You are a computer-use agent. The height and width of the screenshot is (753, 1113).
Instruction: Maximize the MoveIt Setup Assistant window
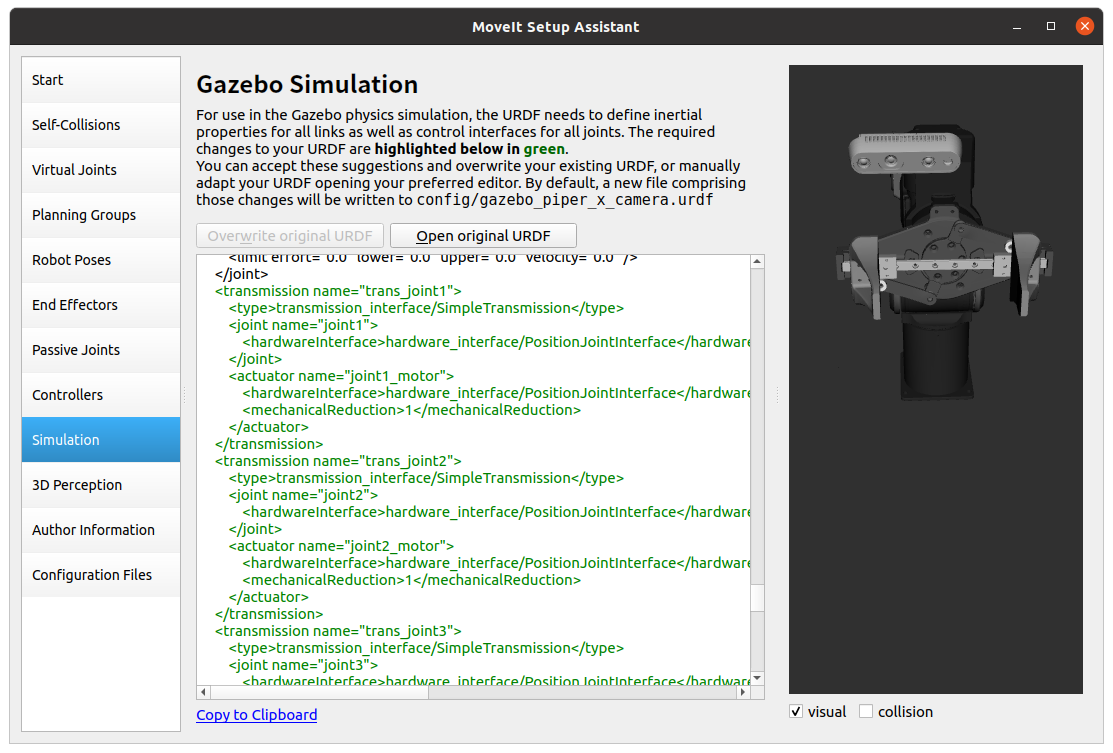(1051, 26)
